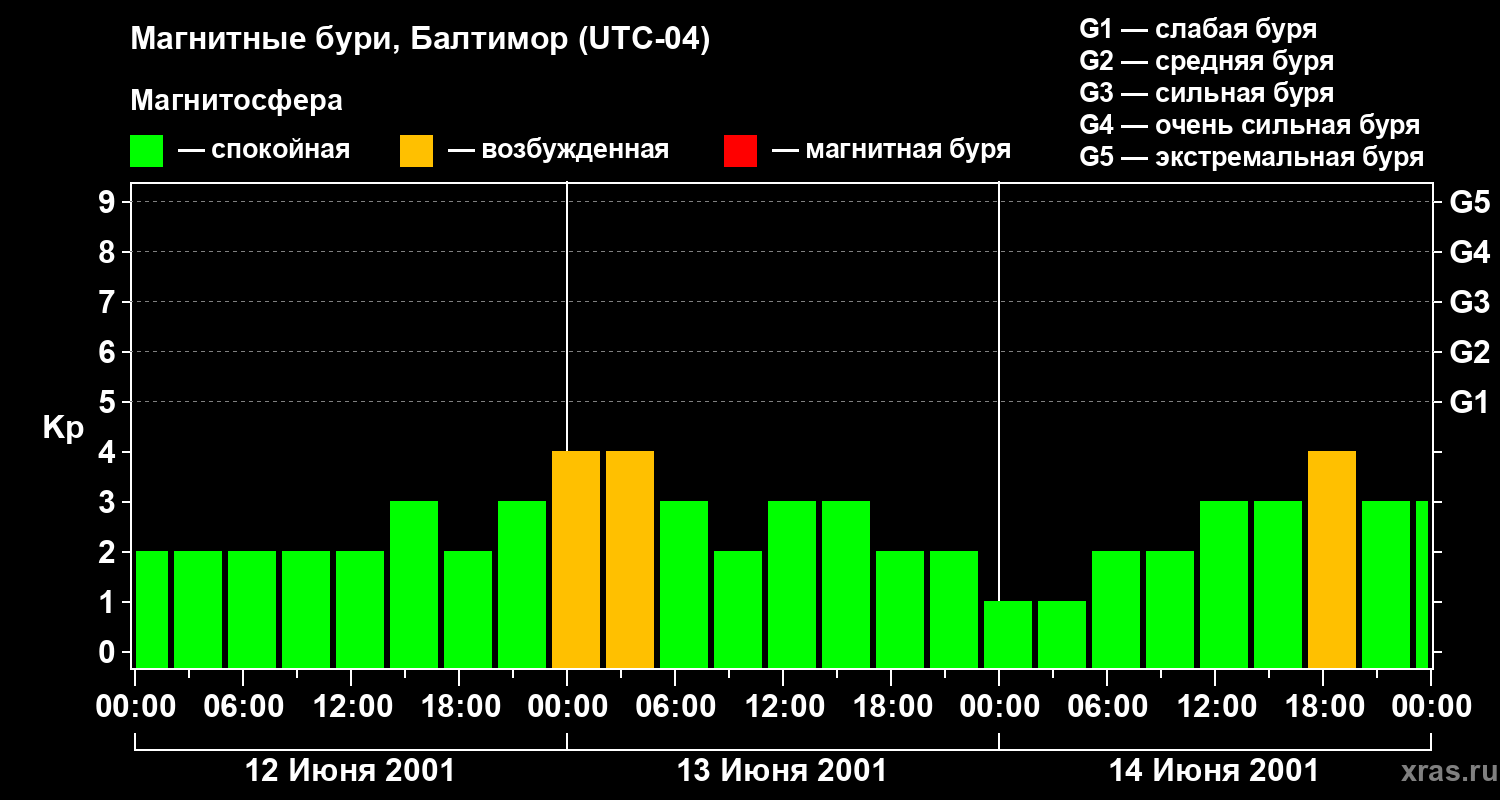
Task: Click the 'G4 — очень сильная буря' legend line
Action: (1250, 125)
